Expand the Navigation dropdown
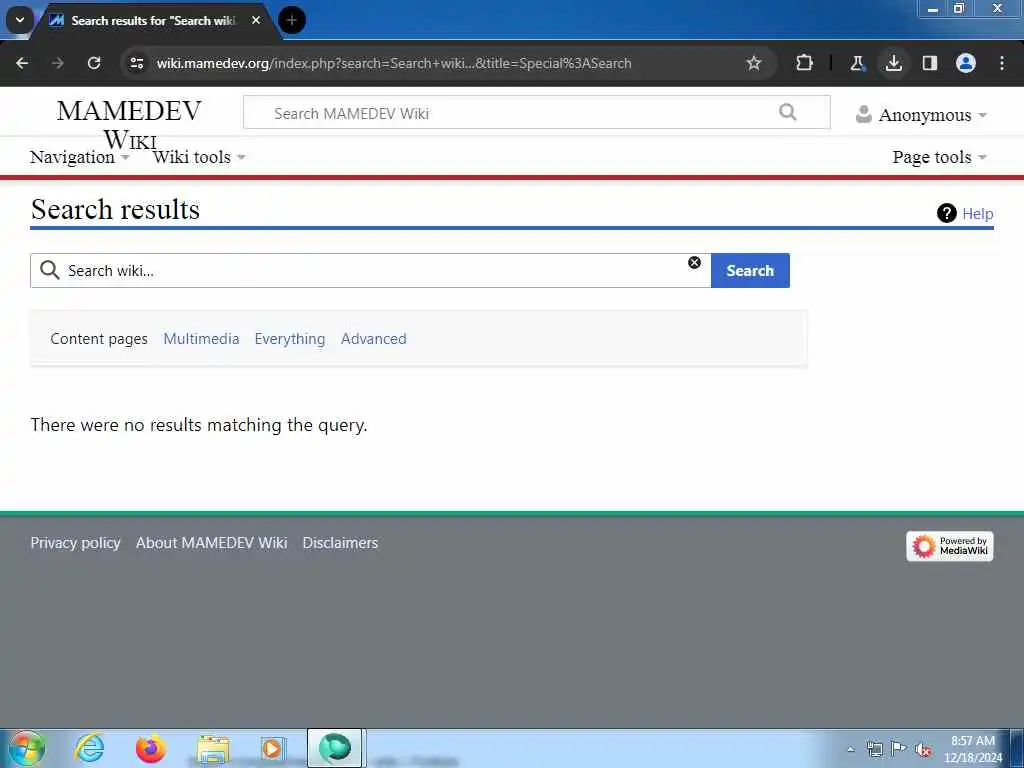Viewport: 1024px width, 768px height. [x=80, y=157]
